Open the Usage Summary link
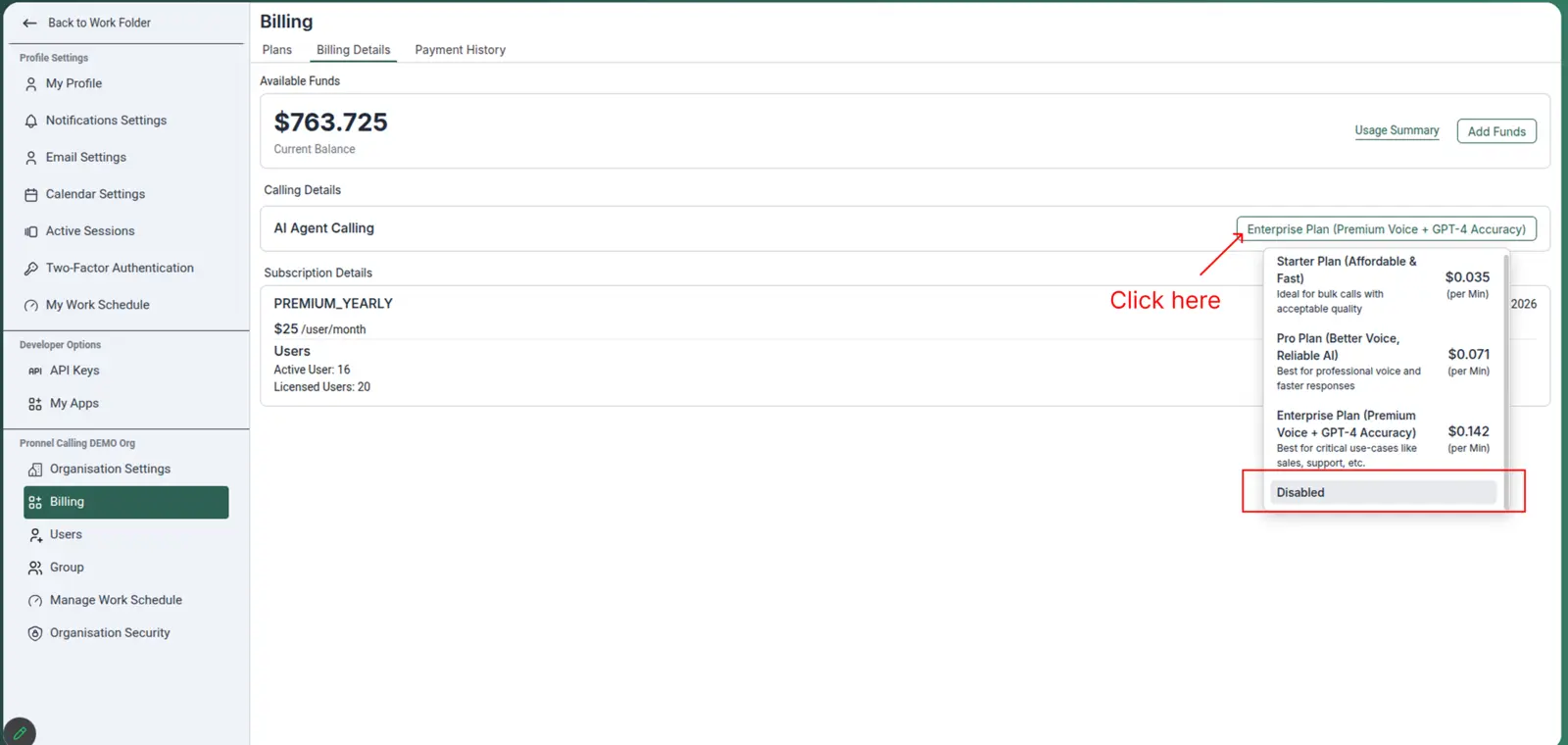Screen dimensions: 1568x745 pyautogui.click(x=1396, y=130)
